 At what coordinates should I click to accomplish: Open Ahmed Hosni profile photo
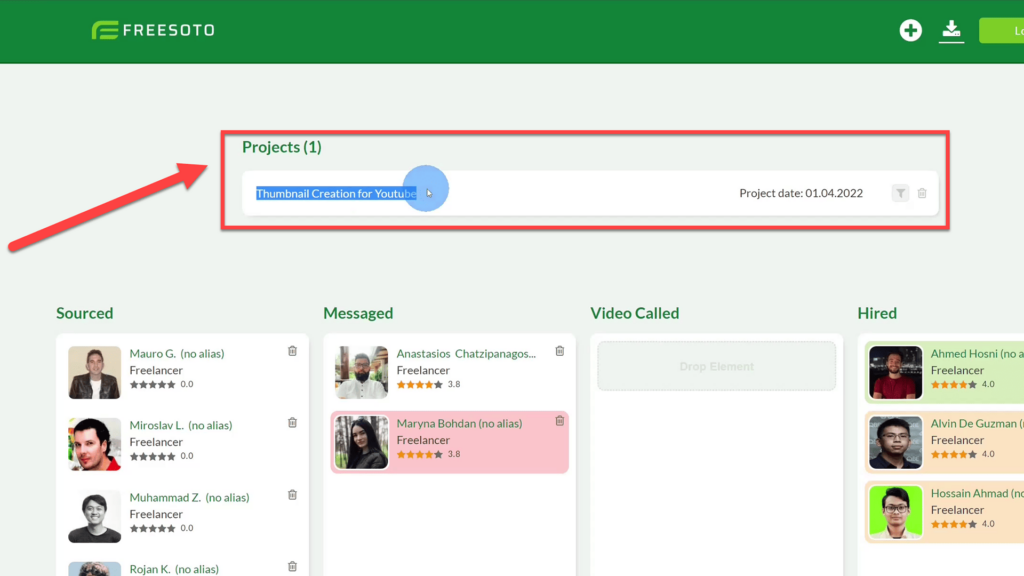click(895, 372)
